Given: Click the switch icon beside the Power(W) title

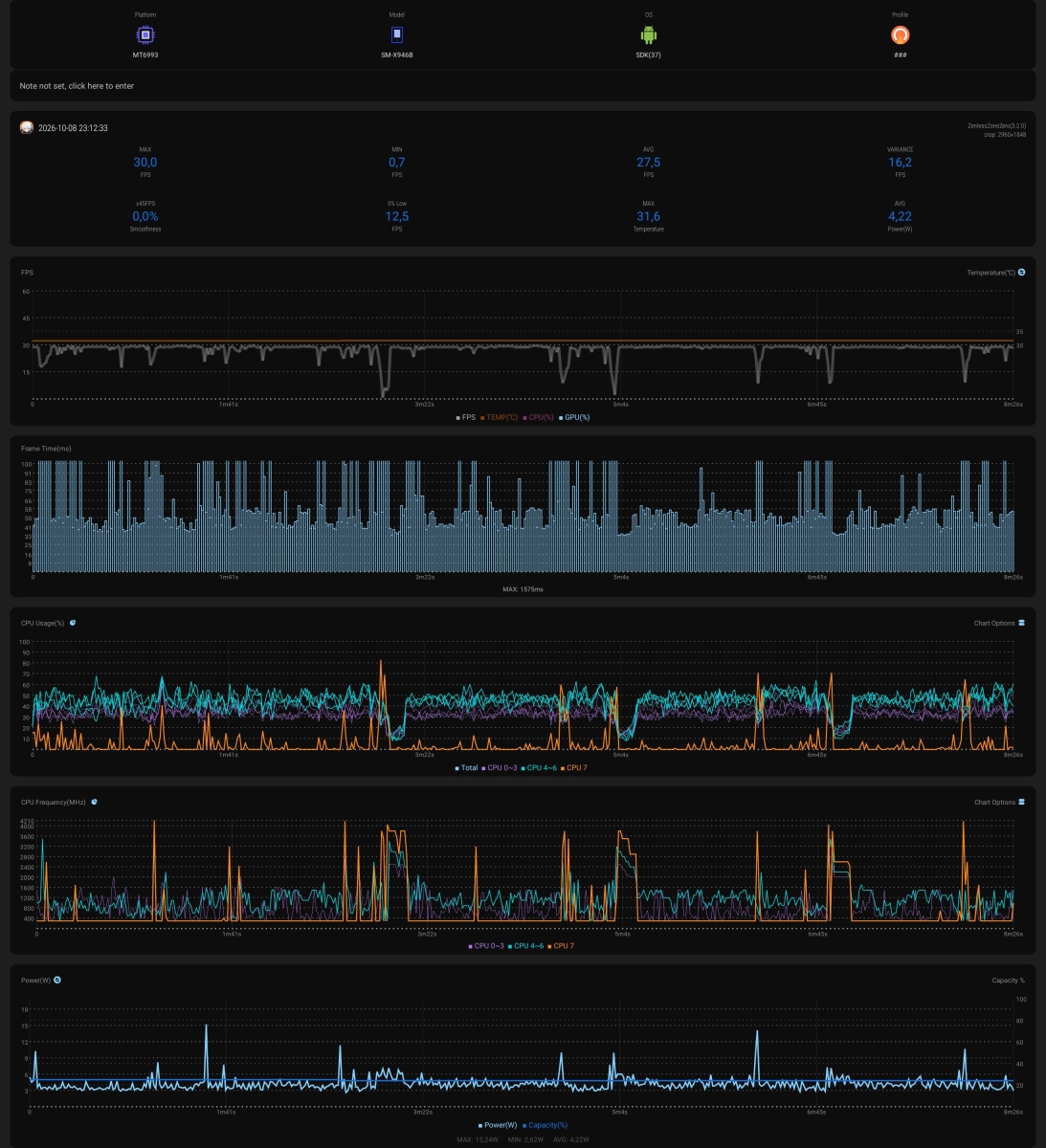Looking at the screenshot, I should [57, 980].
